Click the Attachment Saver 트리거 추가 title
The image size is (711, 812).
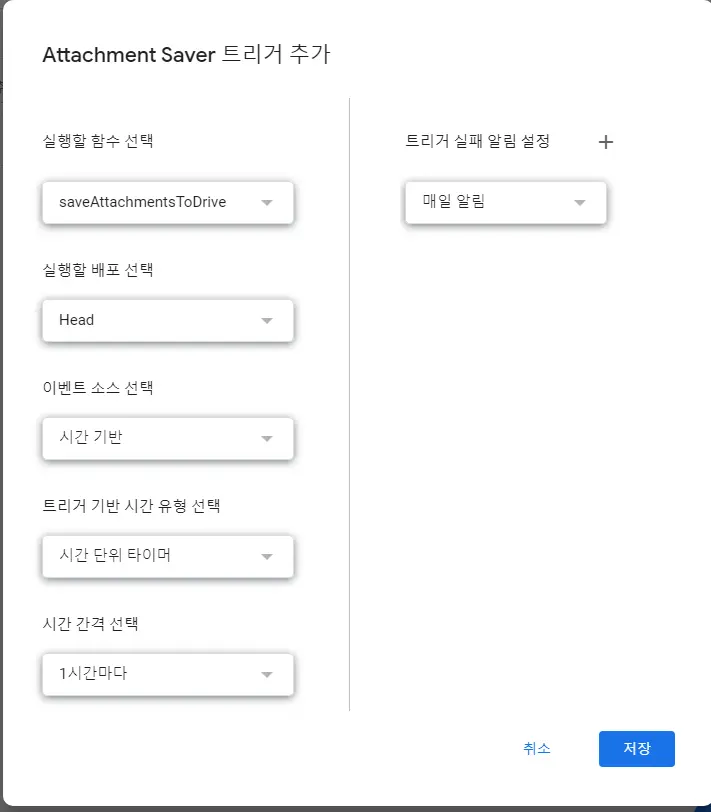point(186,55)
